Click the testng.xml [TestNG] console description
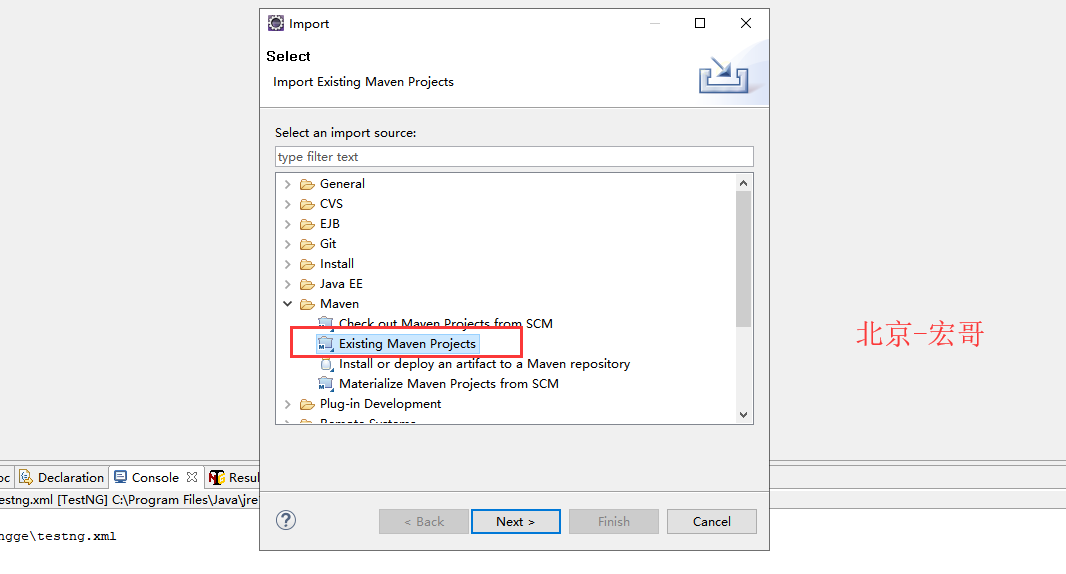 (x=129, y=500)
